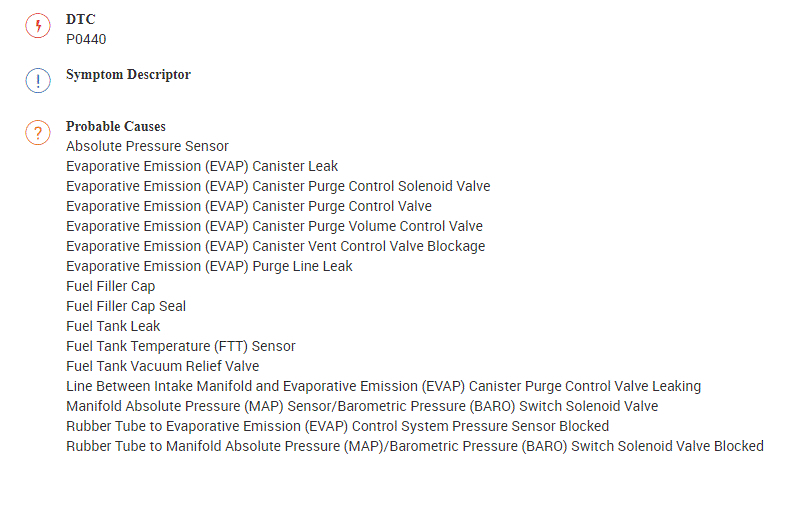
Task: Click the Fuel Filler Cap Seal cause
Action: [x=126, y=306]
